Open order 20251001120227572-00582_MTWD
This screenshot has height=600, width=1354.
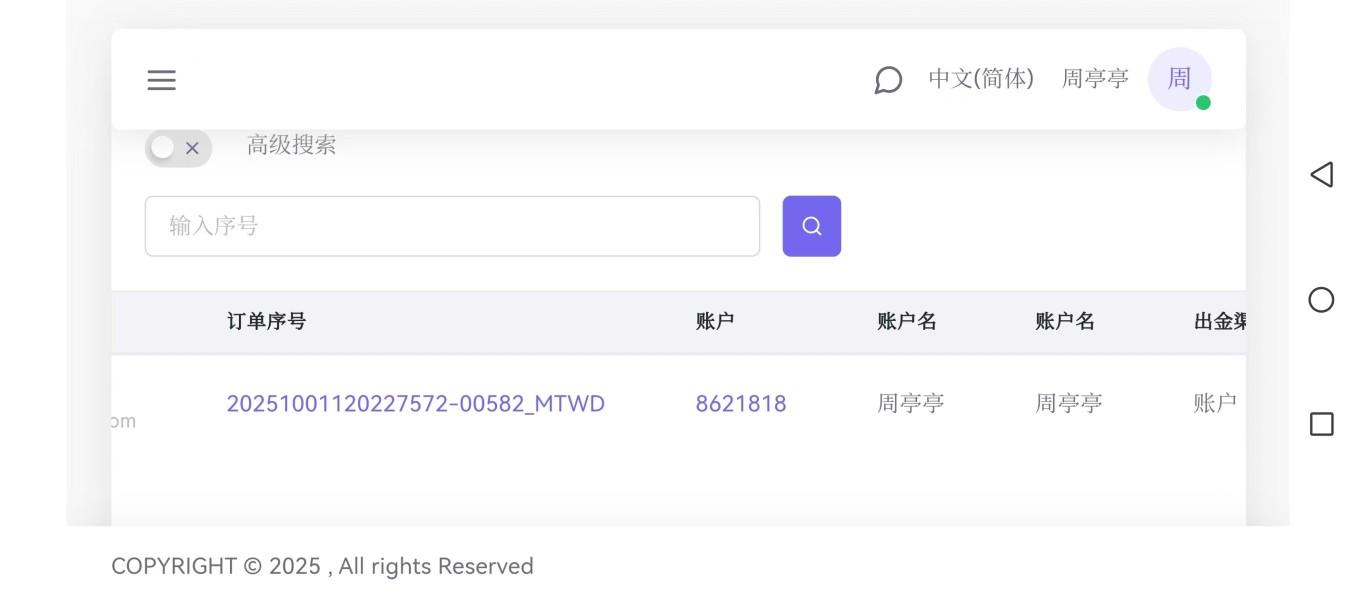415,404
